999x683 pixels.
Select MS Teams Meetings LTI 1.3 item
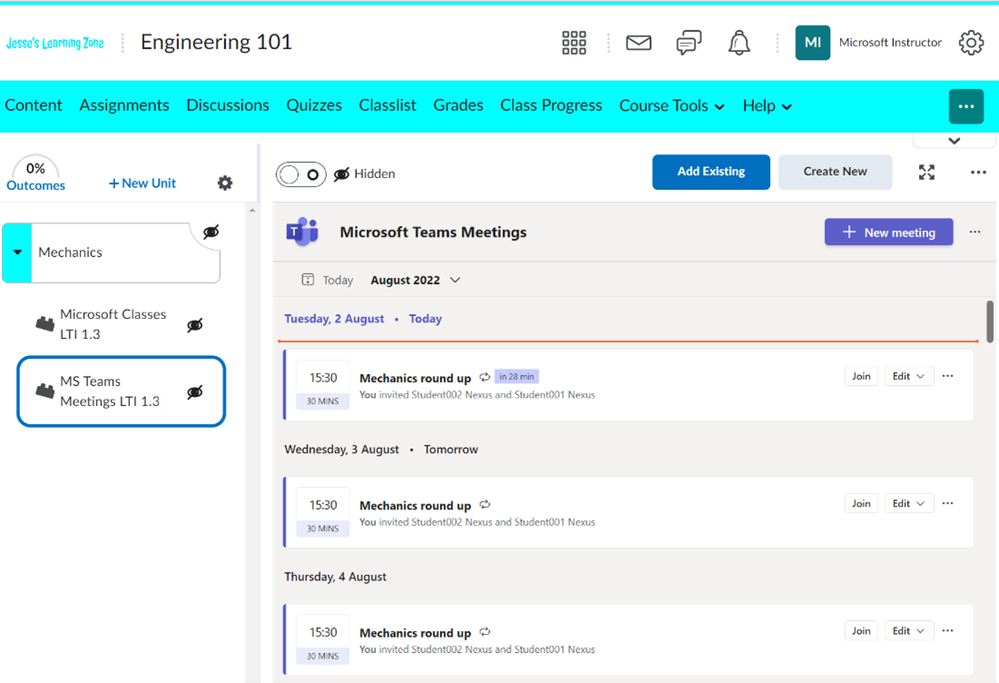(x=121, y=391)
